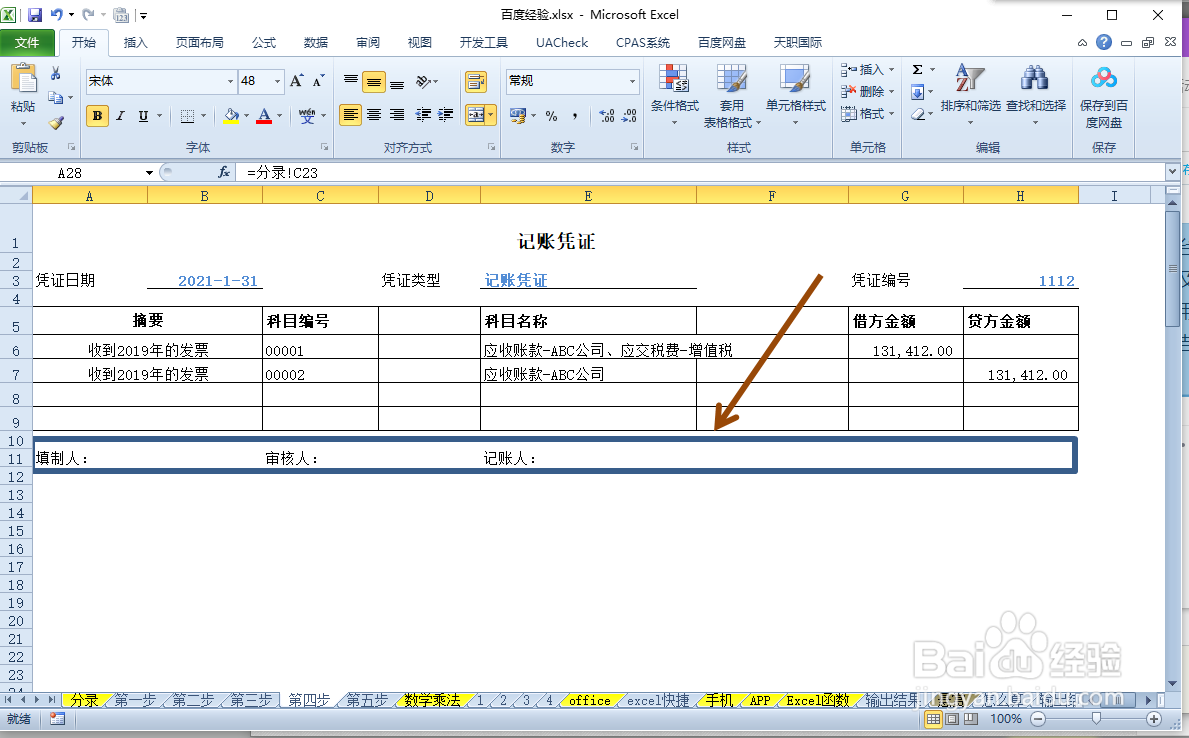Expand the borders dropdown arrow
Screen dimensions: 1189x738
click(203, 116)
